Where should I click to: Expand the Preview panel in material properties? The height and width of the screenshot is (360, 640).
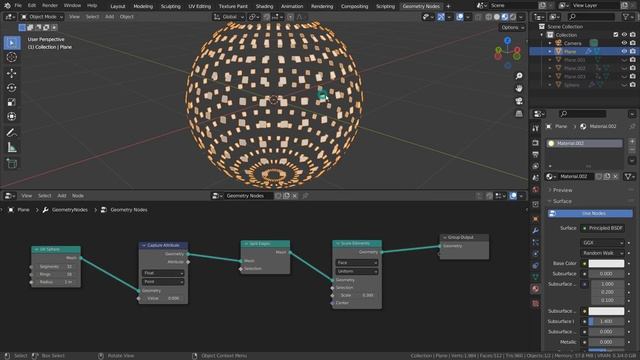(562, 190)
